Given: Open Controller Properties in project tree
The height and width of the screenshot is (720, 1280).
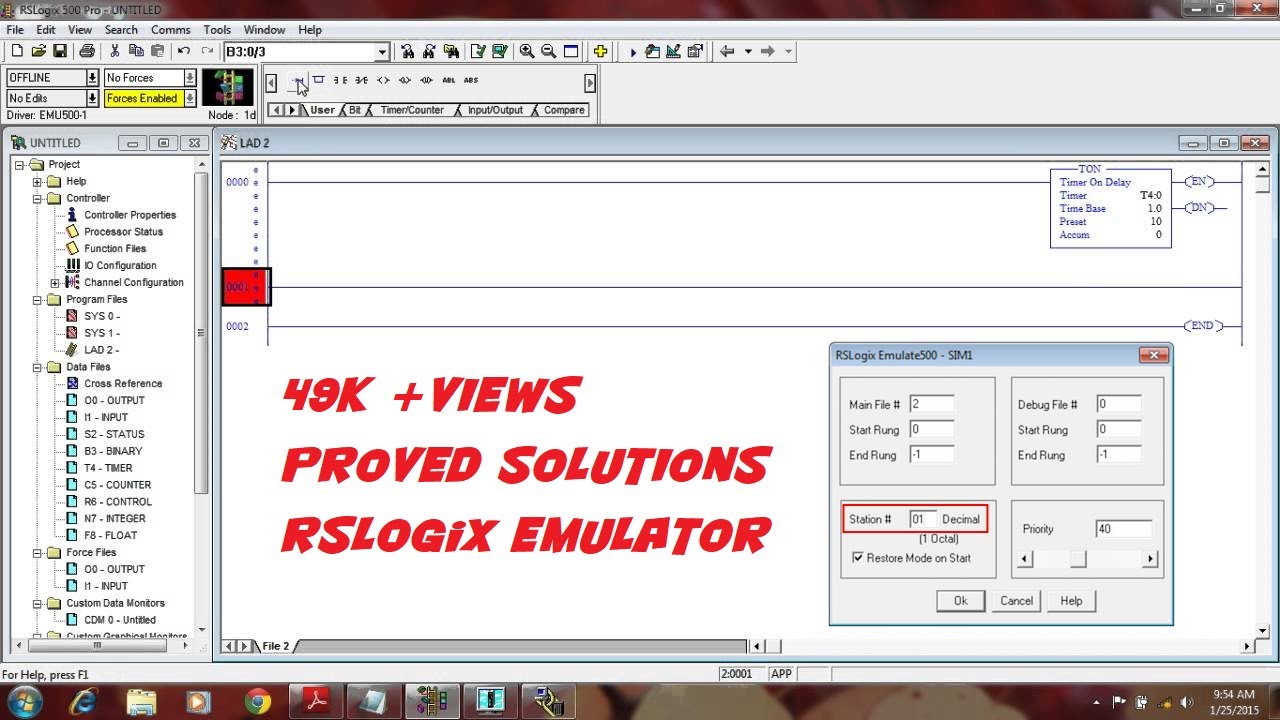Looking at the screenshot, I should point(129,215).
